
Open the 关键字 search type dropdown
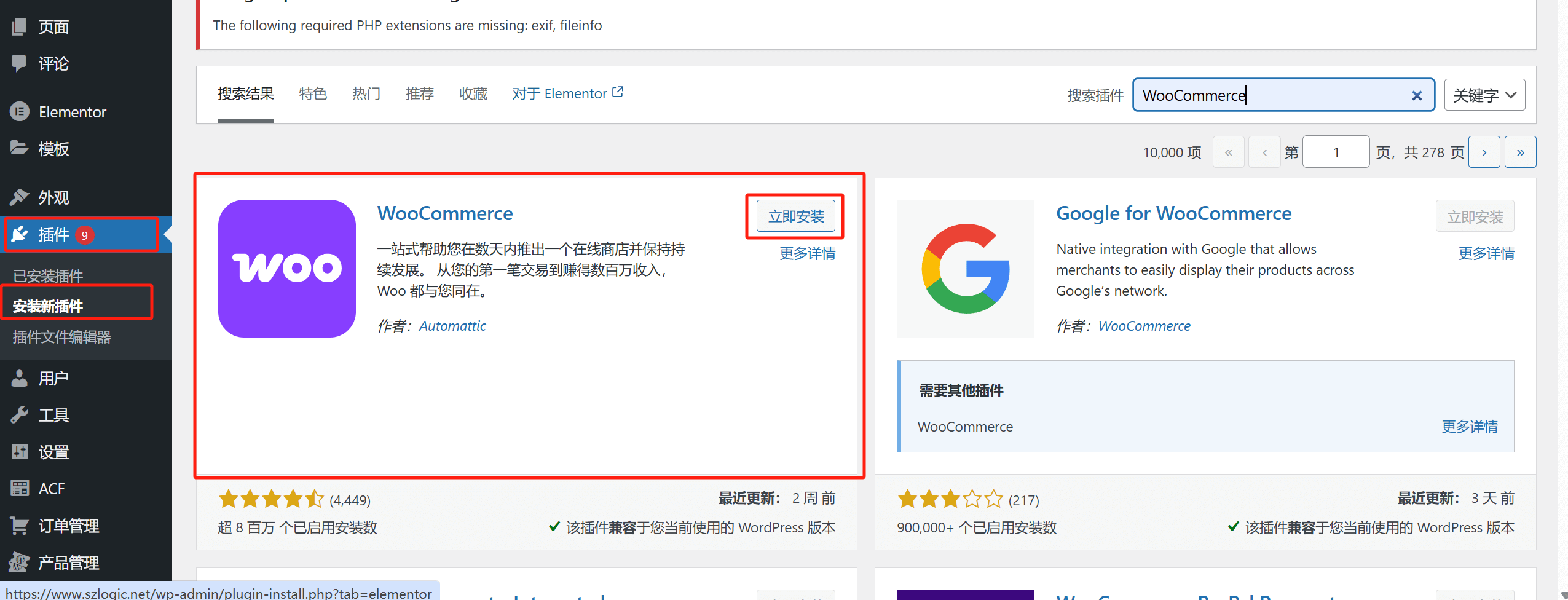[1484, 95]
